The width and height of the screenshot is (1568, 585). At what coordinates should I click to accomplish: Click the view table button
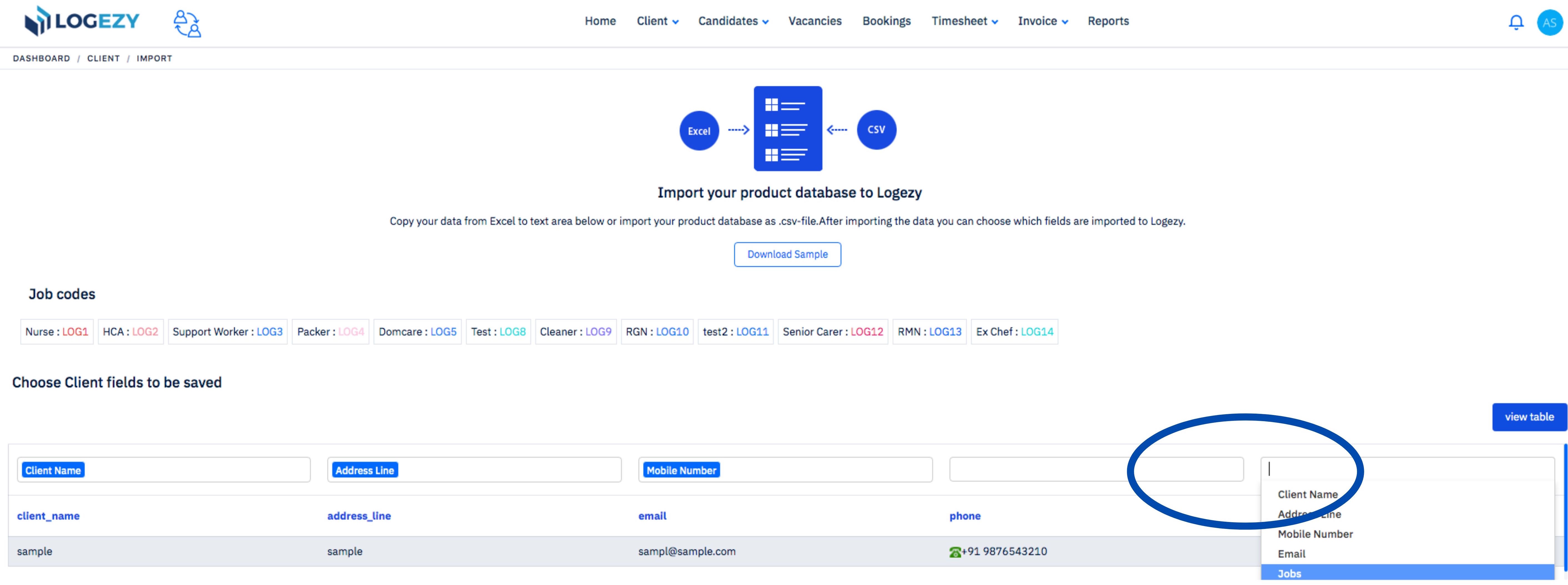click(x=1529, y=417)
